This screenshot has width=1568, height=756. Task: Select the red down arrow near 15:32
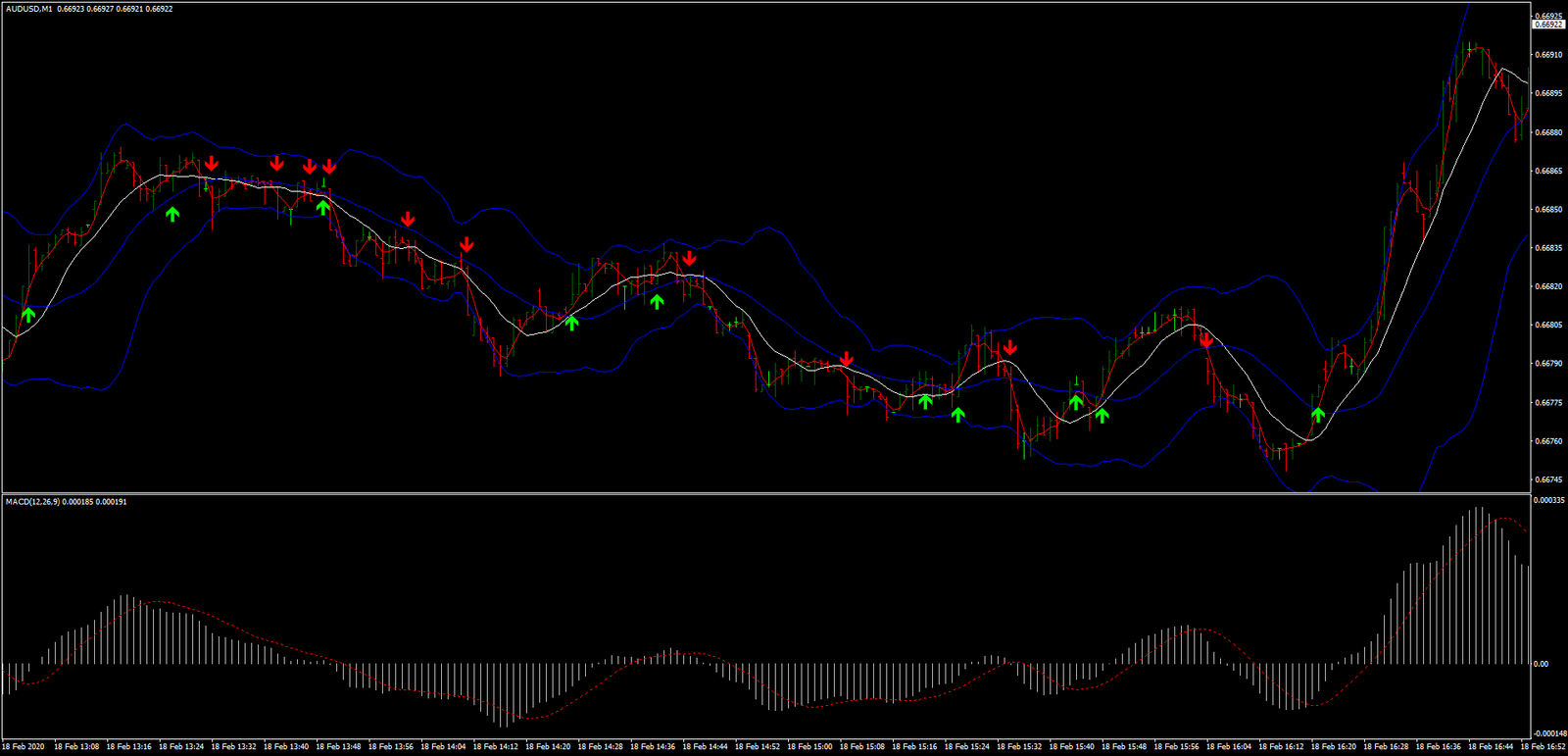(1009, 347)
